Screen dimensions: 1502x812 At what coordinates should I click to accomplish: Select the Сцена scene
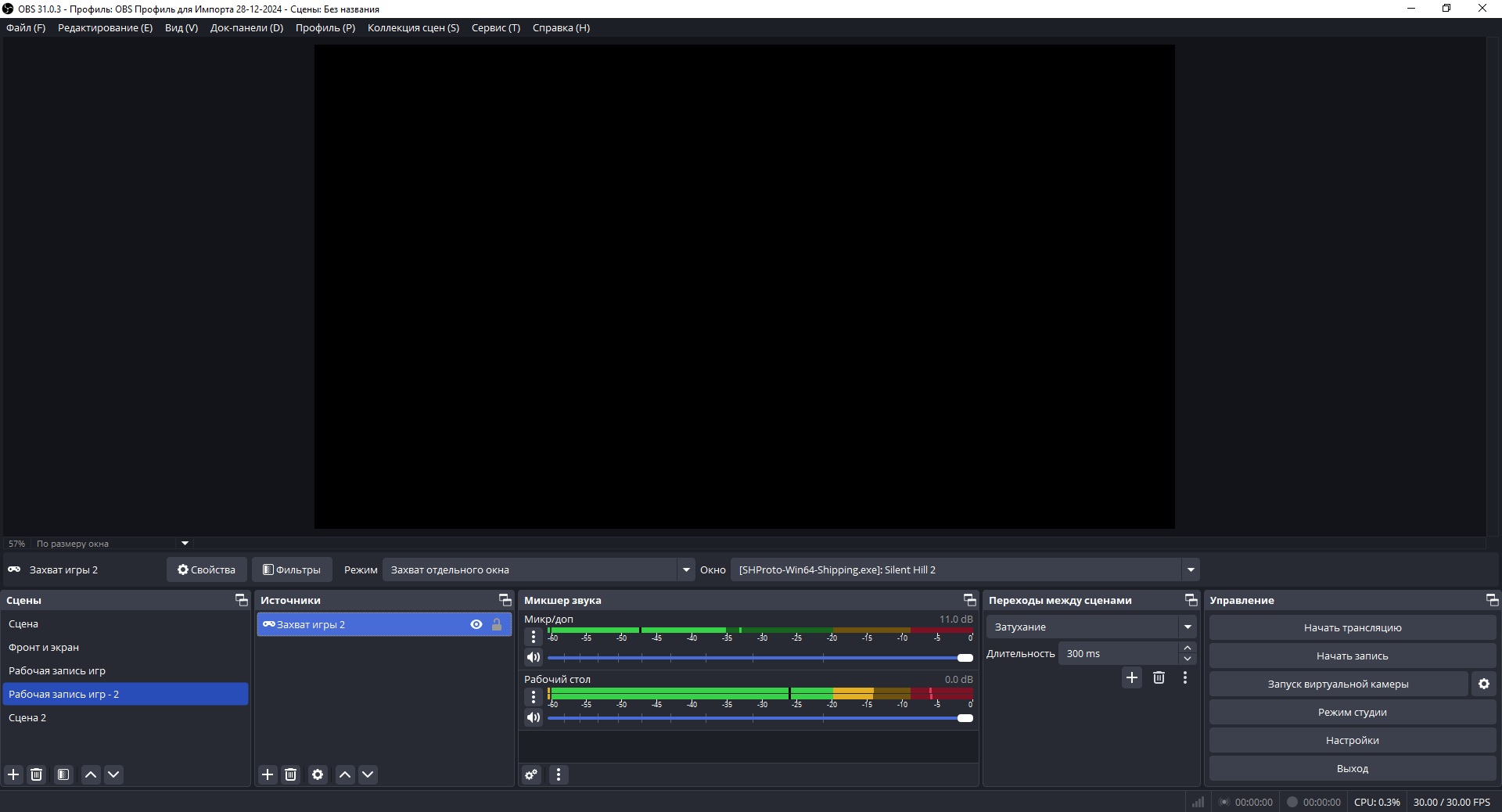125,623
